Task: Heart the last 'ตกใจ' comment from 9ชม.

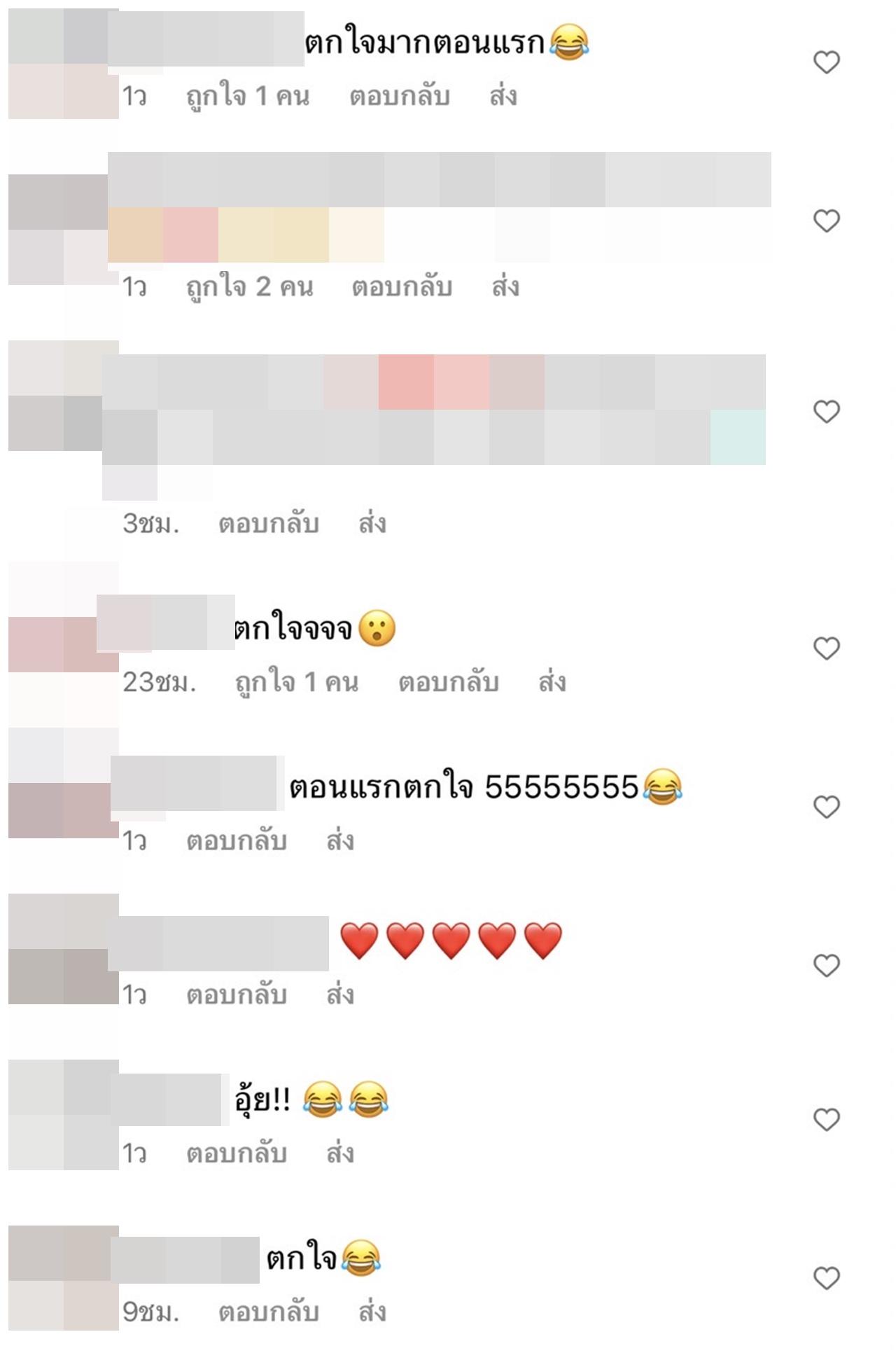Action: (826, 1278)
